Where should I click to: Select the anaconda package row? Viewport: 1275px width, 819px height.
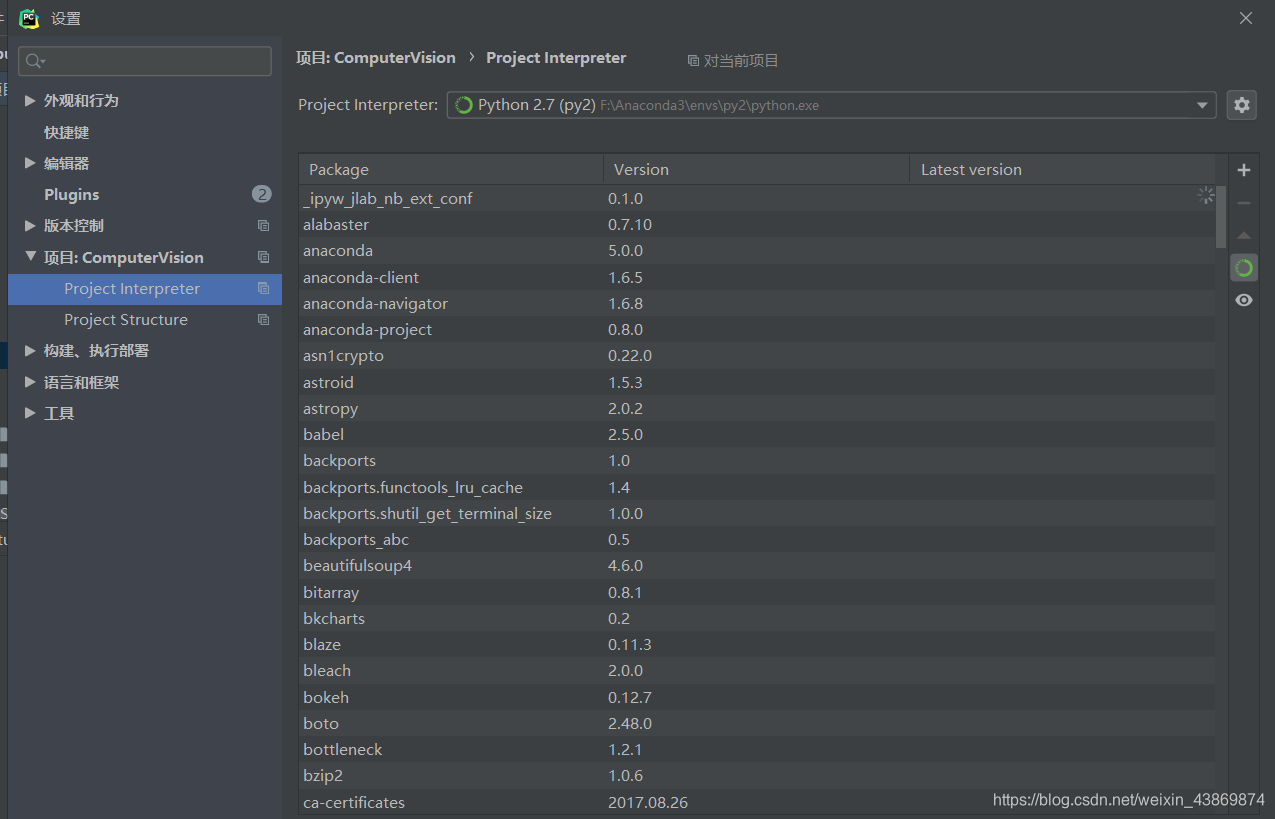tap(757, 251)
